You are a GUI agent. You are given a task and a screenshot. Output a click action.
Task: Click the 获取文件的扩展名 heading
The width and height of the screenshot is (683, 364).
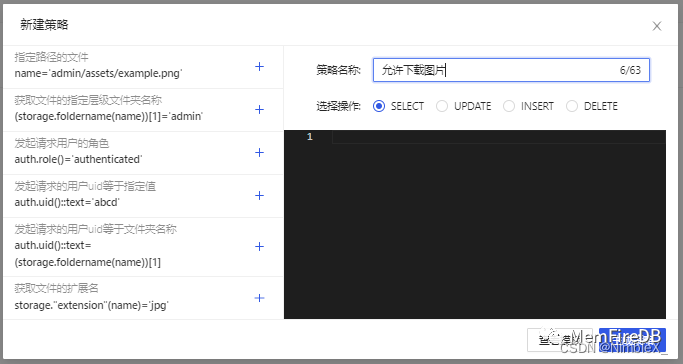(57, 288)
